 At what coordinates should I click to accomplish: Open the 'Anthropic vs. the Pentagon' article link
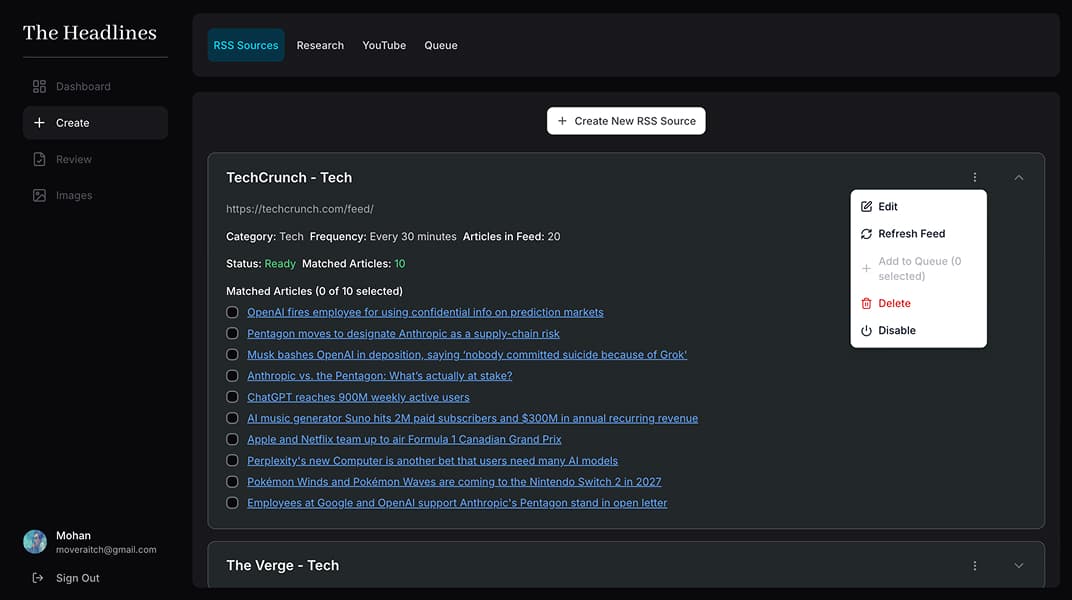coord(379,376)
